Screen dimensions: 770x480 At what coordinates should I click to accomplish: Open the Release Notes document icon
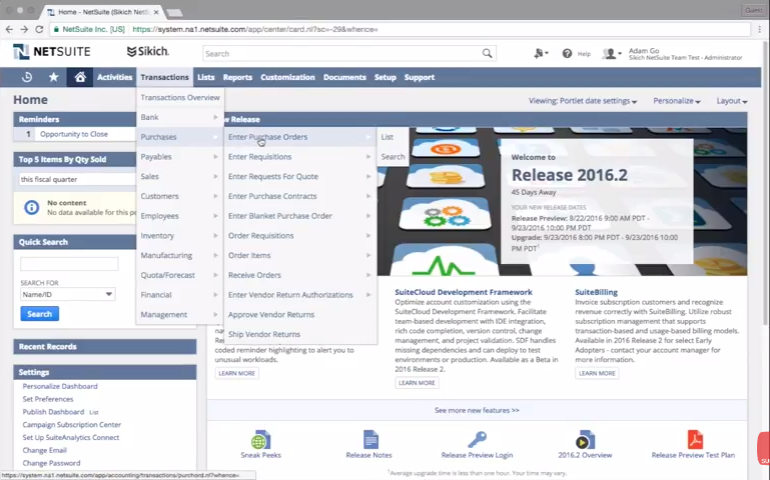[370, 440]
